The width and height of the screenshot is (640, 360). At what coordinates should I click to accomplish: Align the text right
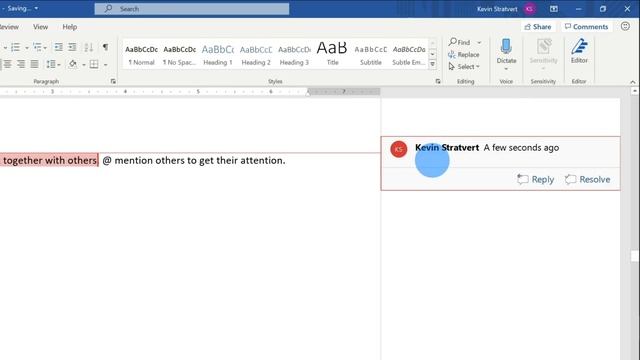point(21,64)
